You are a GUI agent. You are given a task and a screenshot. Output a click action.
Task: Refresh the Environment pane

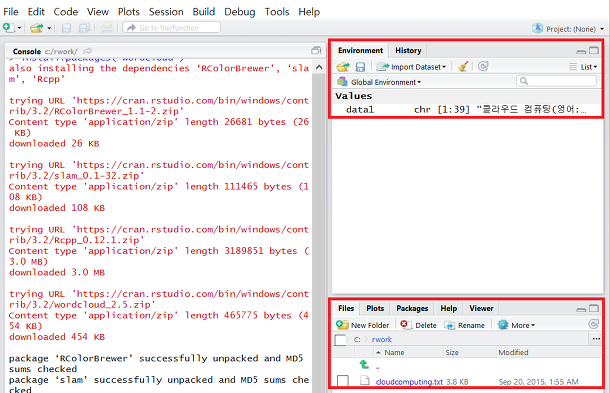483,67
